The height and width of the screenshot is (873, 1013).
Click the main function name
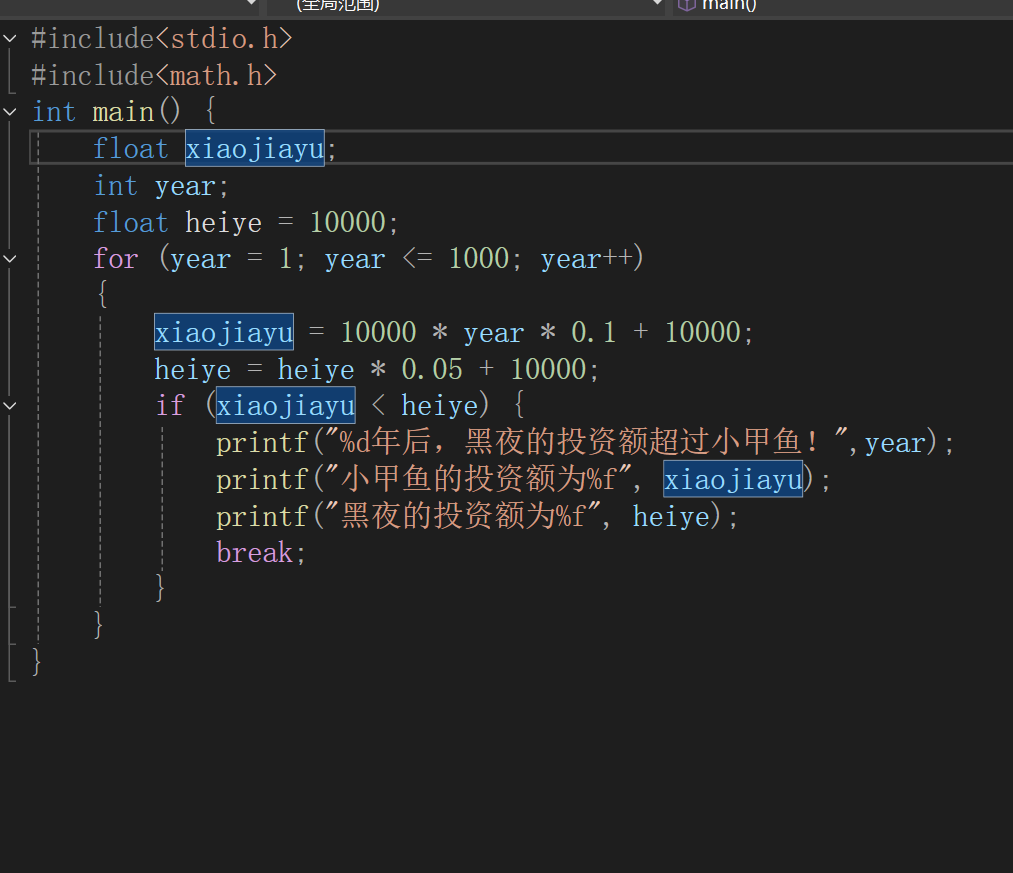point(123,112)
